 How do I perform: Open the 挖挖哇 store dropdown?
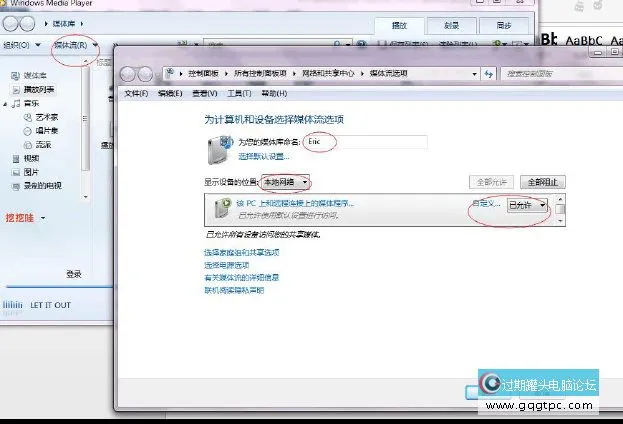pos(43,218)
